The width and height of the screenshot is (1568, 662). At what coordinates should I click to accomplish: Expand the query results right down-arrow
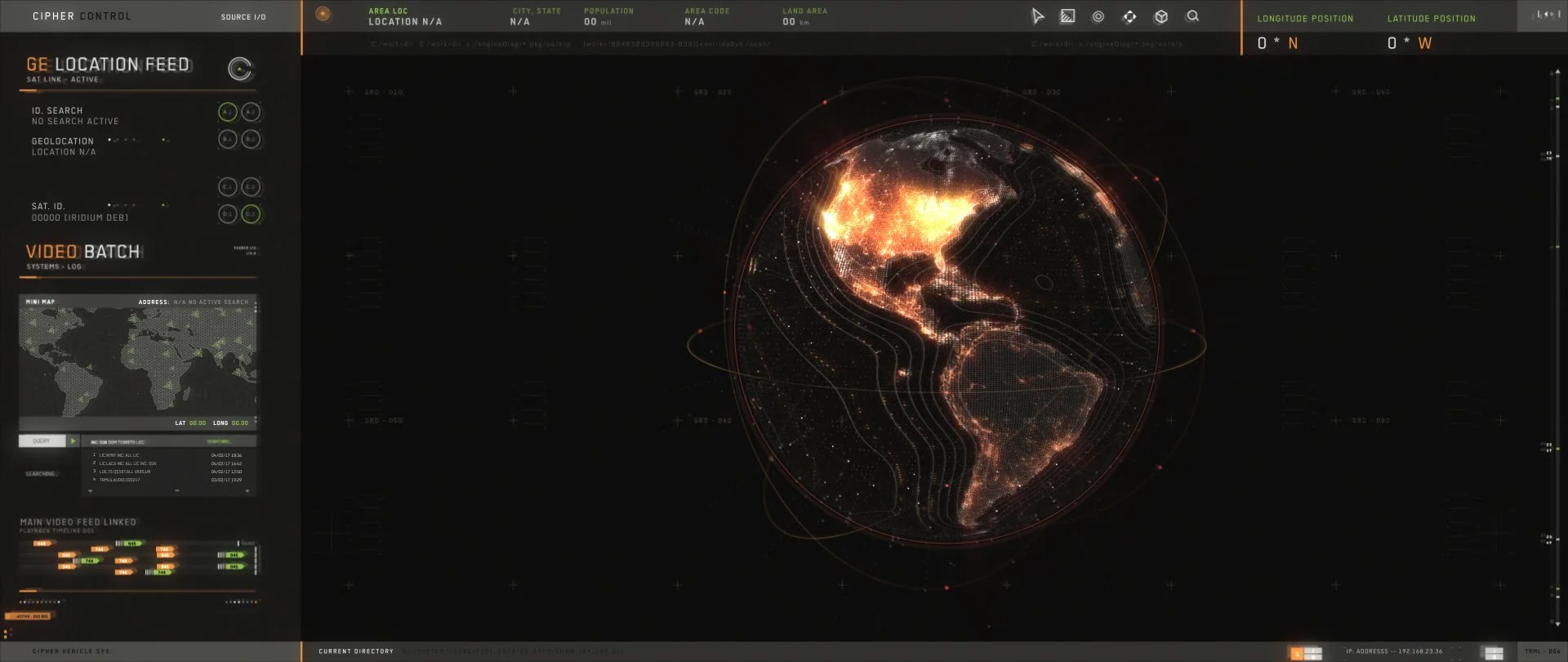coord(249,491)
